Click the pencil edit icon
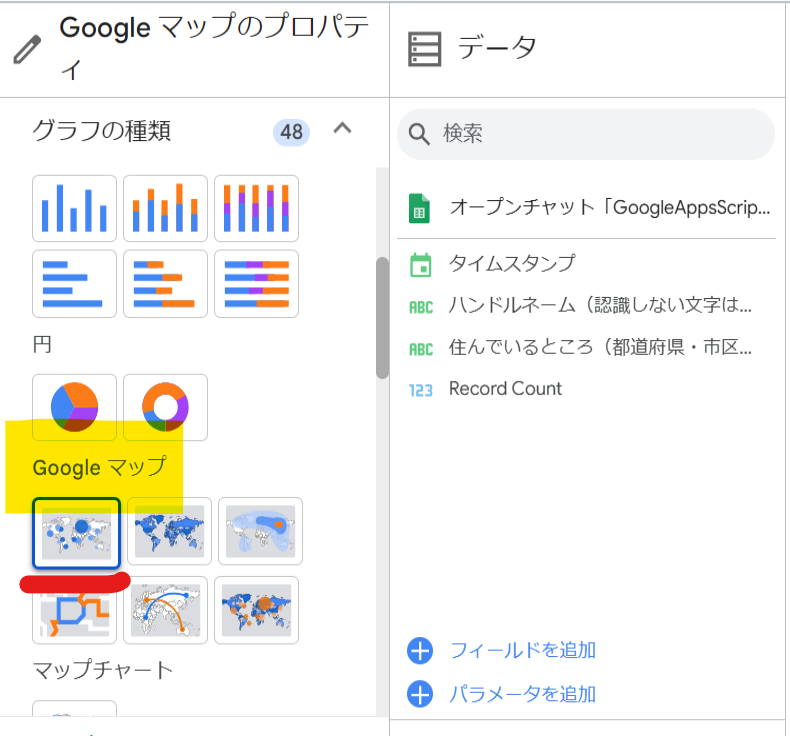The width and height of the screenshot is (790, 736). coord(27,49)
